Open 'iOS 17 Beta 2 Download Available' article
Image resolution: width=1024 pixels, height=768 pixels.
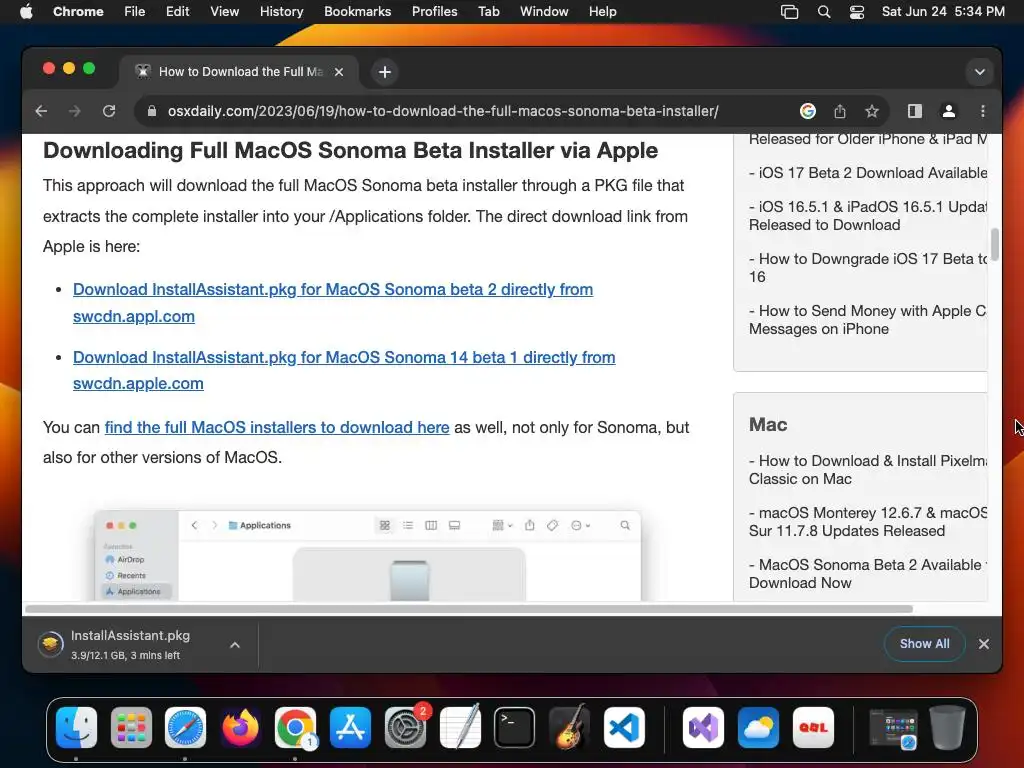pos(868,172)
